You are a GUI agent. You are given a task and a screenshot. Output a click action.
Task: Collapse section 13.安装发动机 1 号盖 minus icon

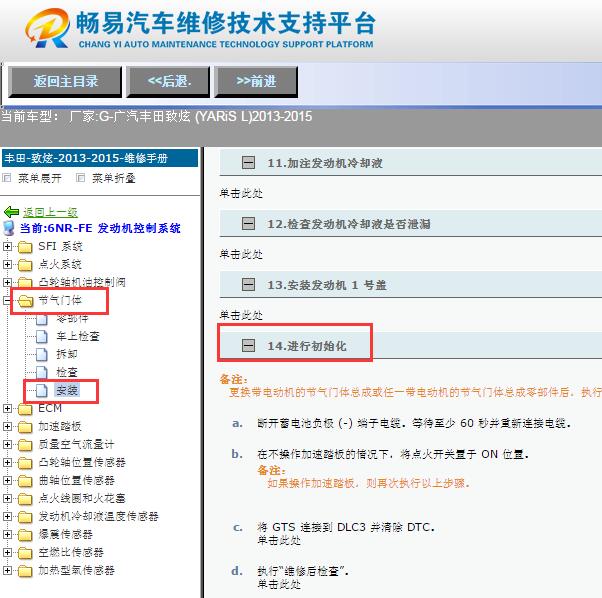coord(248,285)
